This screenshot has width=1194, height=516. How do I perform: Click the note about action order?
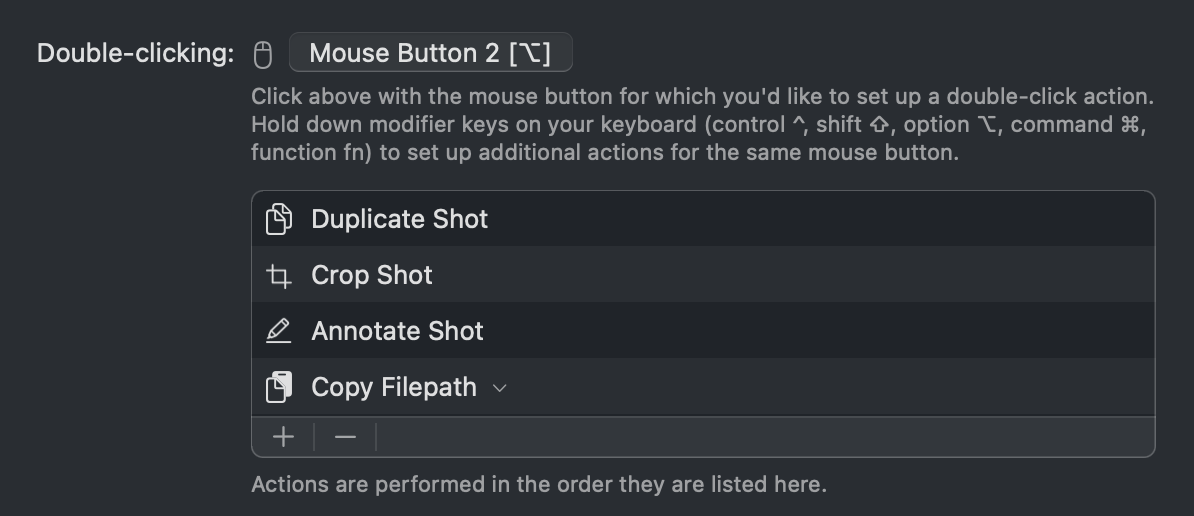[539, 485]
